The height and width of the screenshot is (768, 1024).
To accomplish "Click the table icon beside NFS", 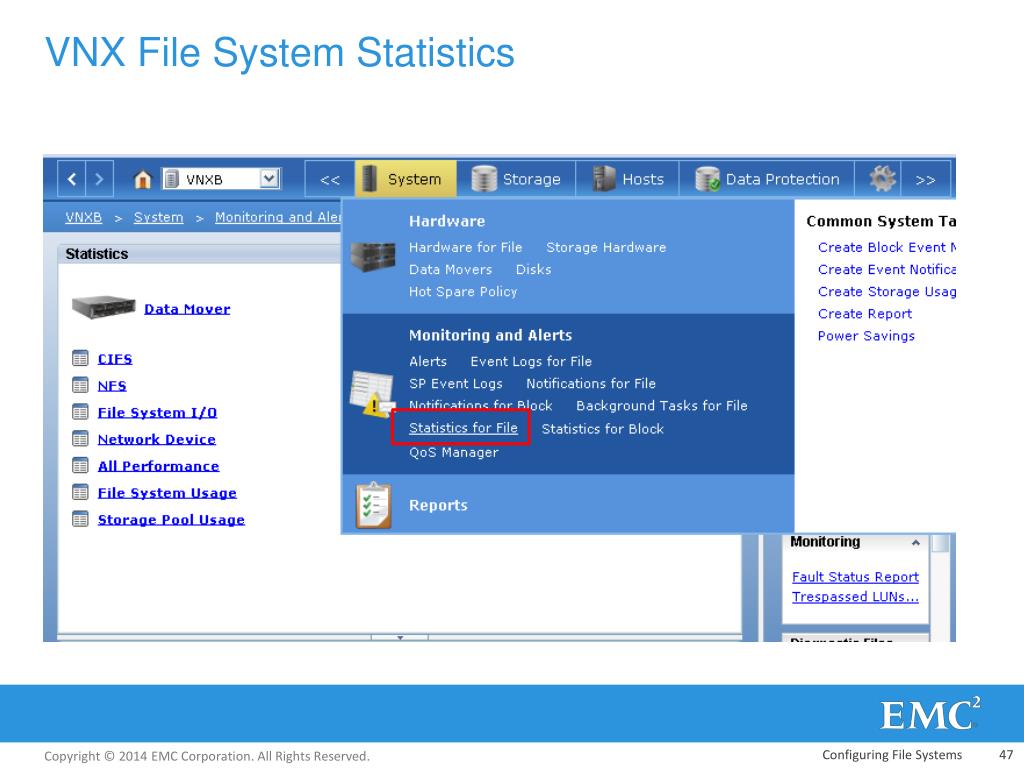I will tap(80, 385).
